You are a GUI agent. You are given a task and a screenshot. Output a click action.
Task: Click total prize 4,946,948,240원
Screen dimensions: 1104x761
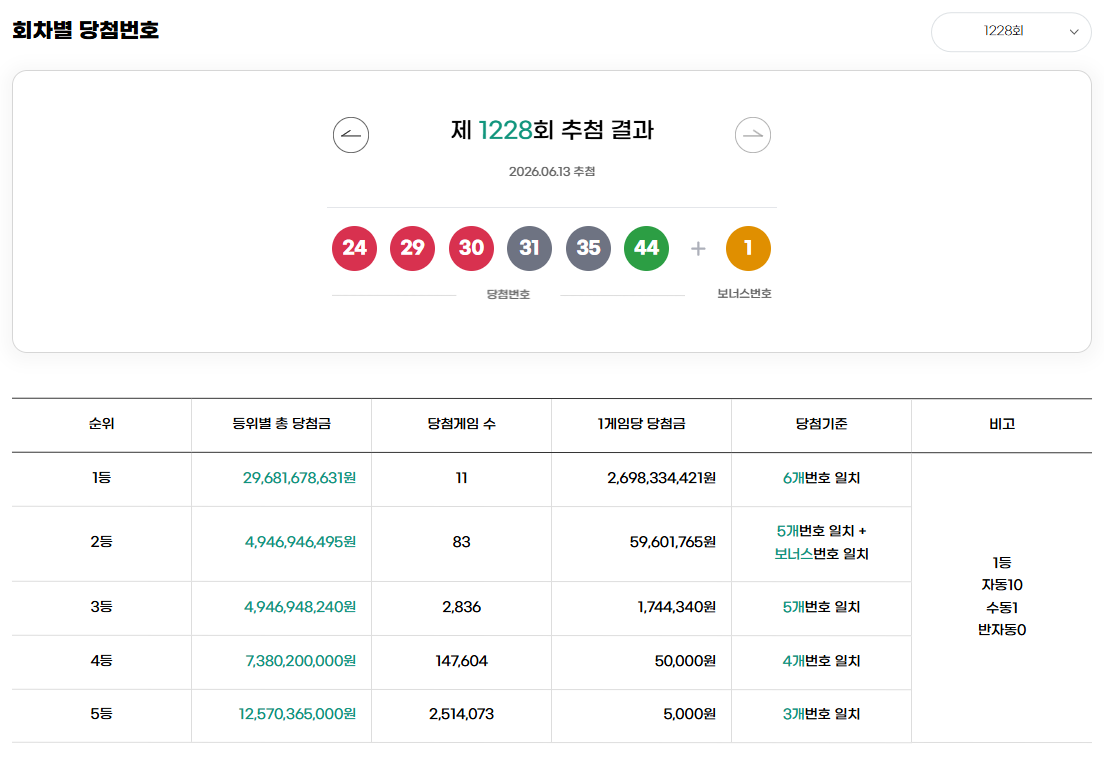(x=300, y=607)
